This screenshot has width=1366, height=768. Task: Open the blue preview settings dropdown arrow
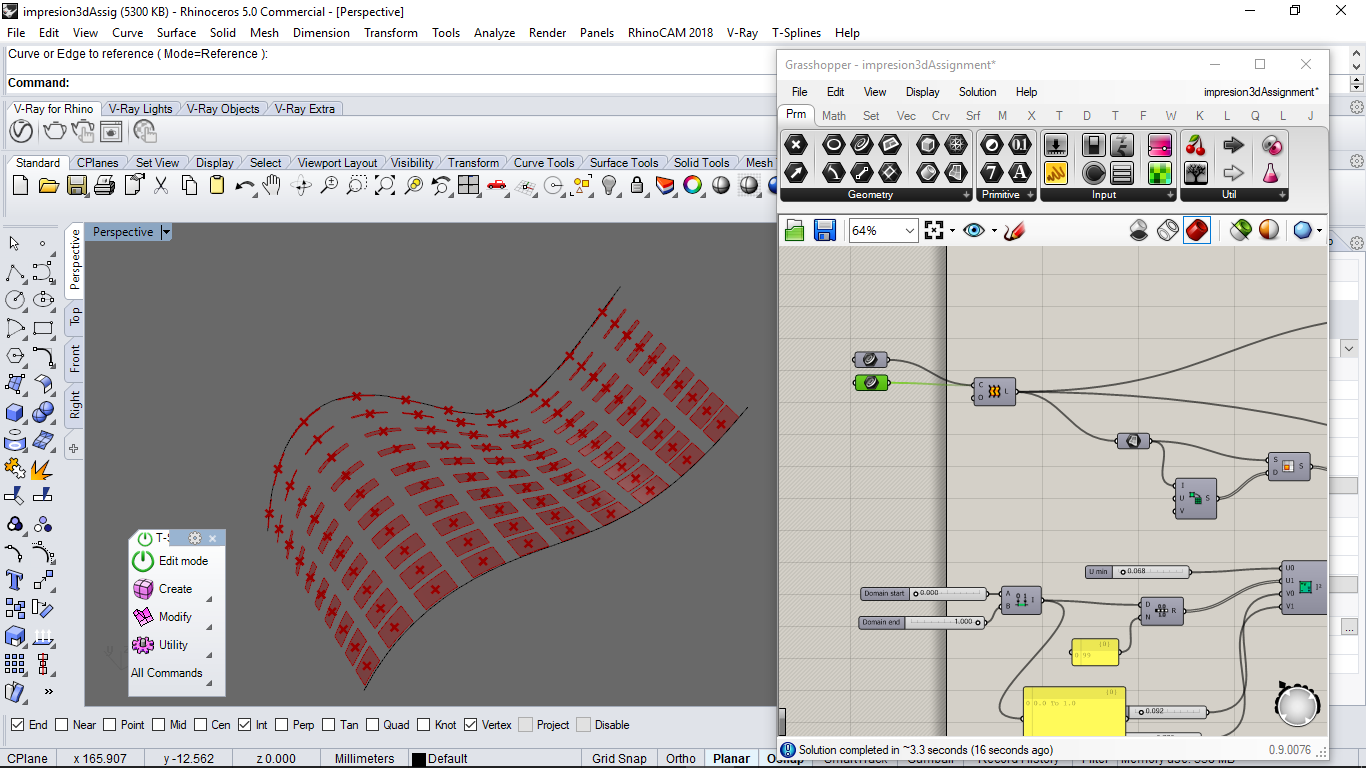point(1319,231)
